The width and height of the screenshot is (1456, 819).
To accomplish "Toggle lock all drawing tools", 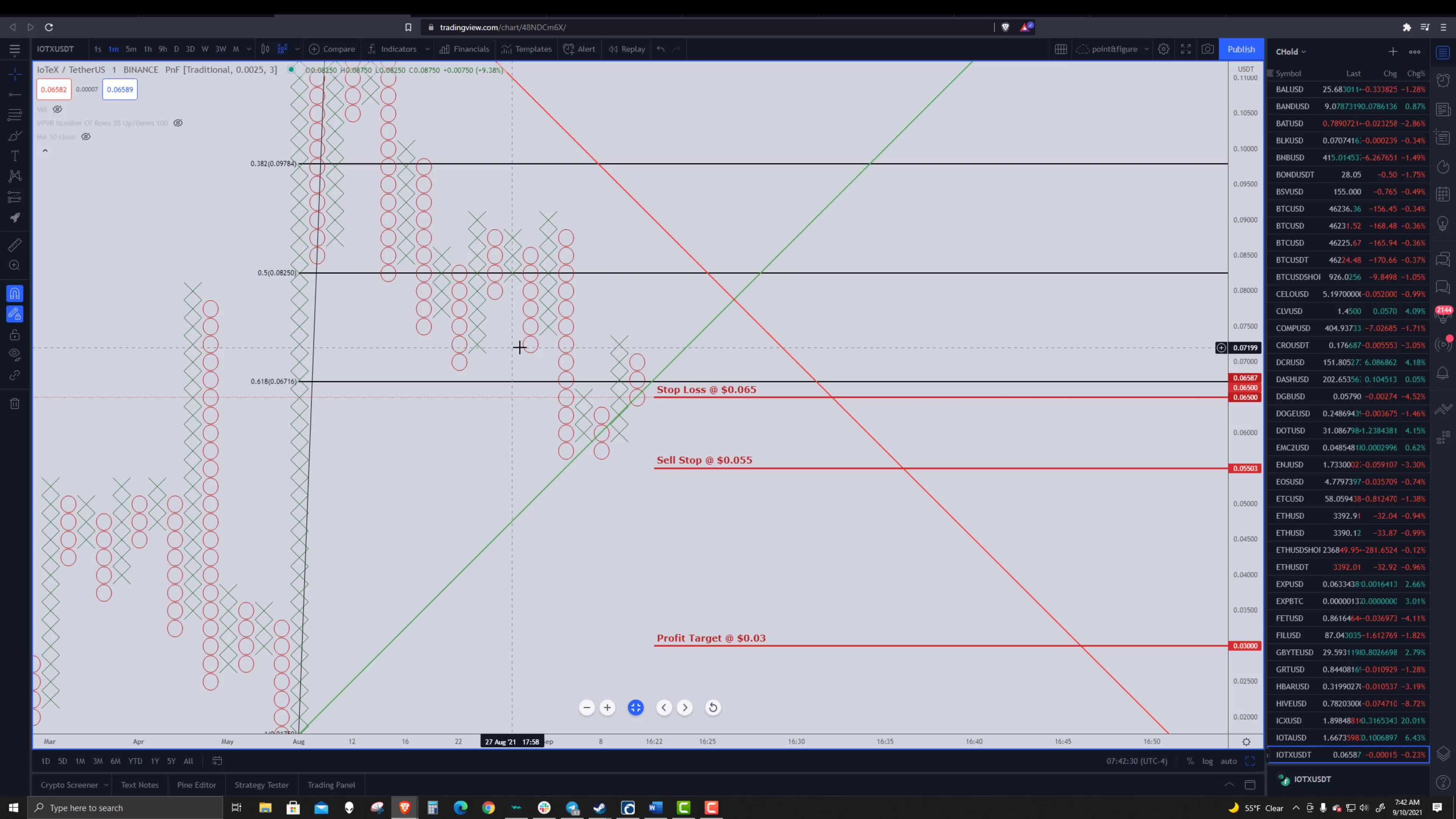I will pos(15,334).
